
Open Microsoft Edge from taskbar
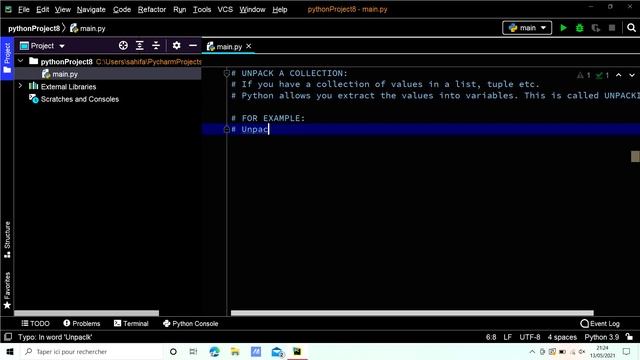[x=214, y=351]
